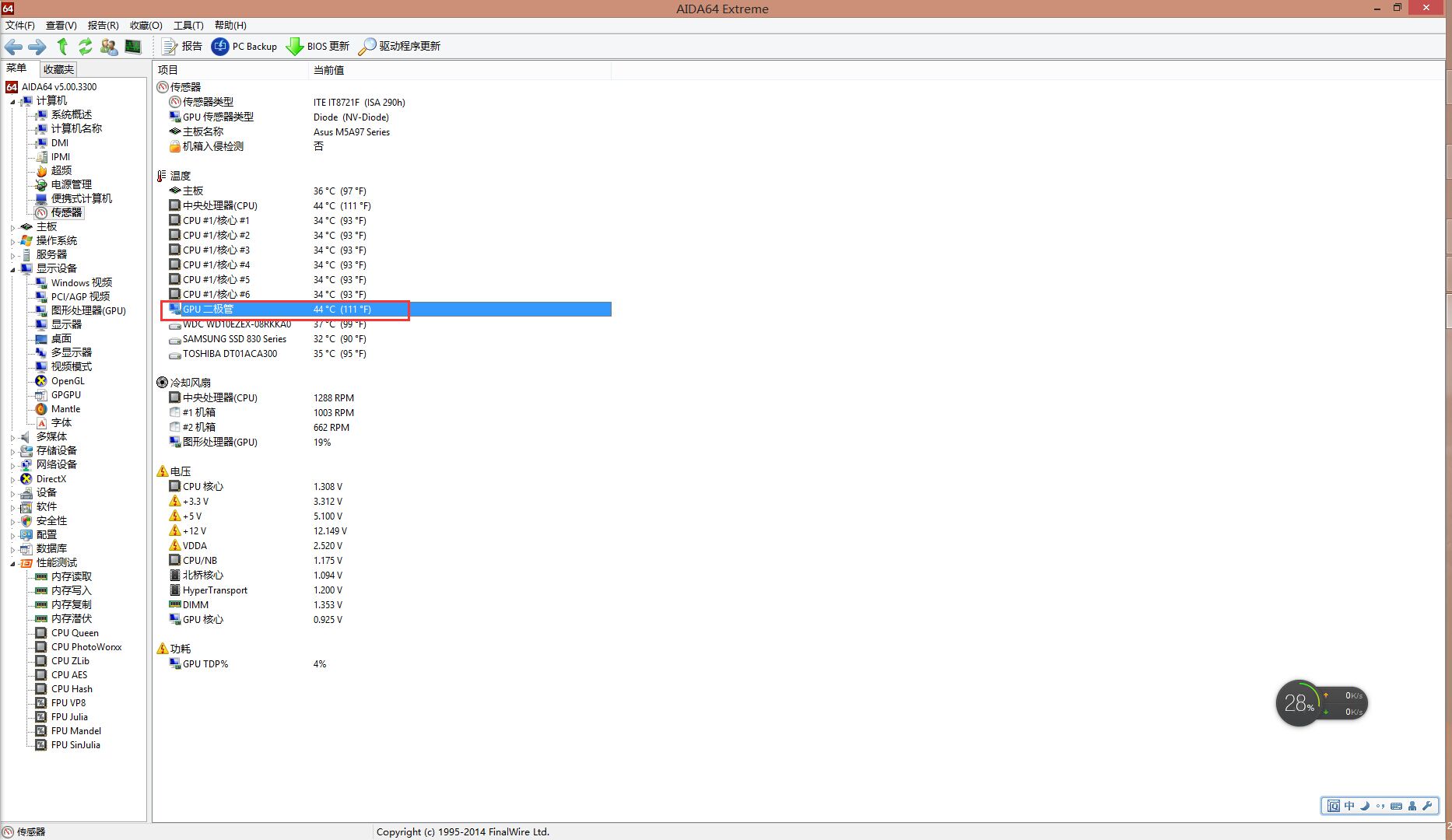
Task: Switch to the 菜单 tab
Action: 16,68
